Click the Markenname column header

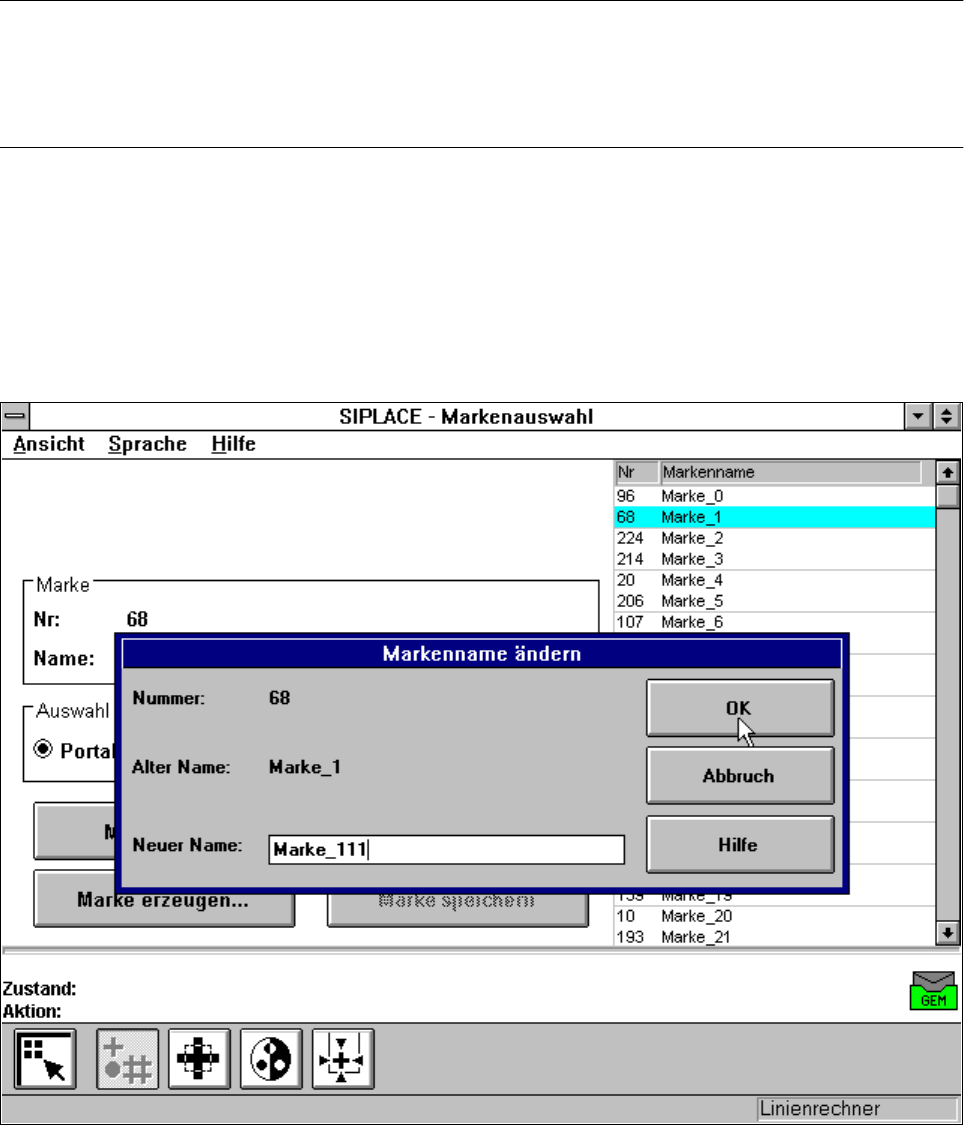coord(790,472)
